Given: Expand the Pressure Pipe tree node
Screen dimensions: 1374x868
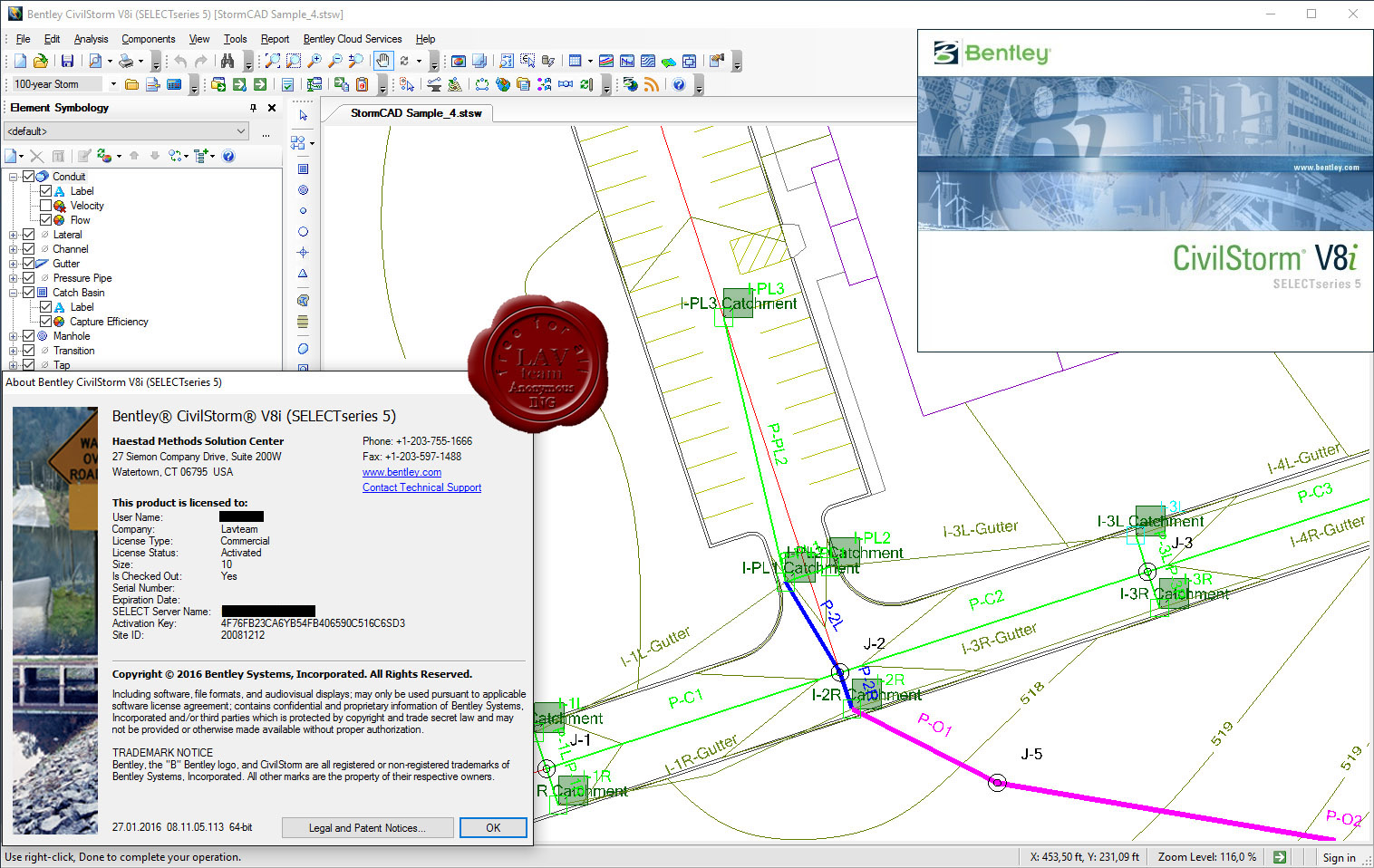Looking at the screenshot, I should 14,278.
